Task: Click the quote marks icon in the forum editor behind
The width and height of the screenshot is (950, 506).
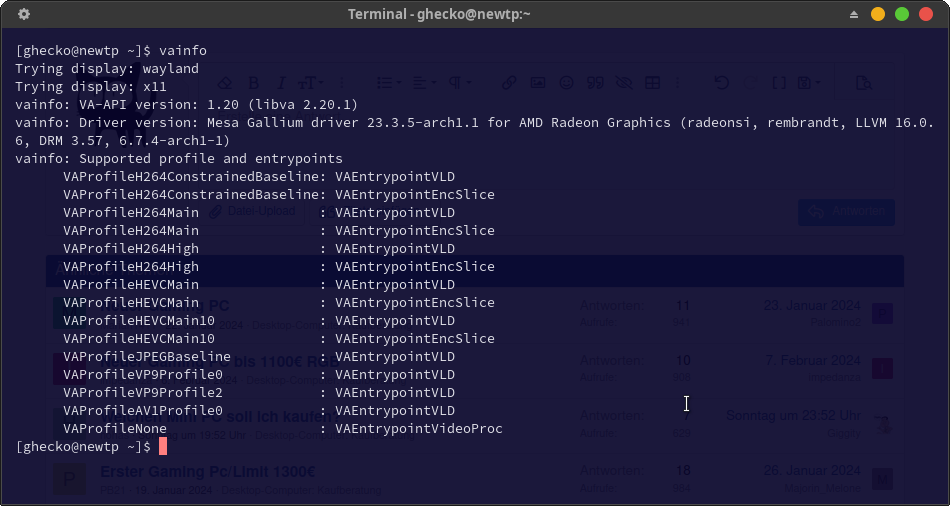Action: tap(595, 83)
